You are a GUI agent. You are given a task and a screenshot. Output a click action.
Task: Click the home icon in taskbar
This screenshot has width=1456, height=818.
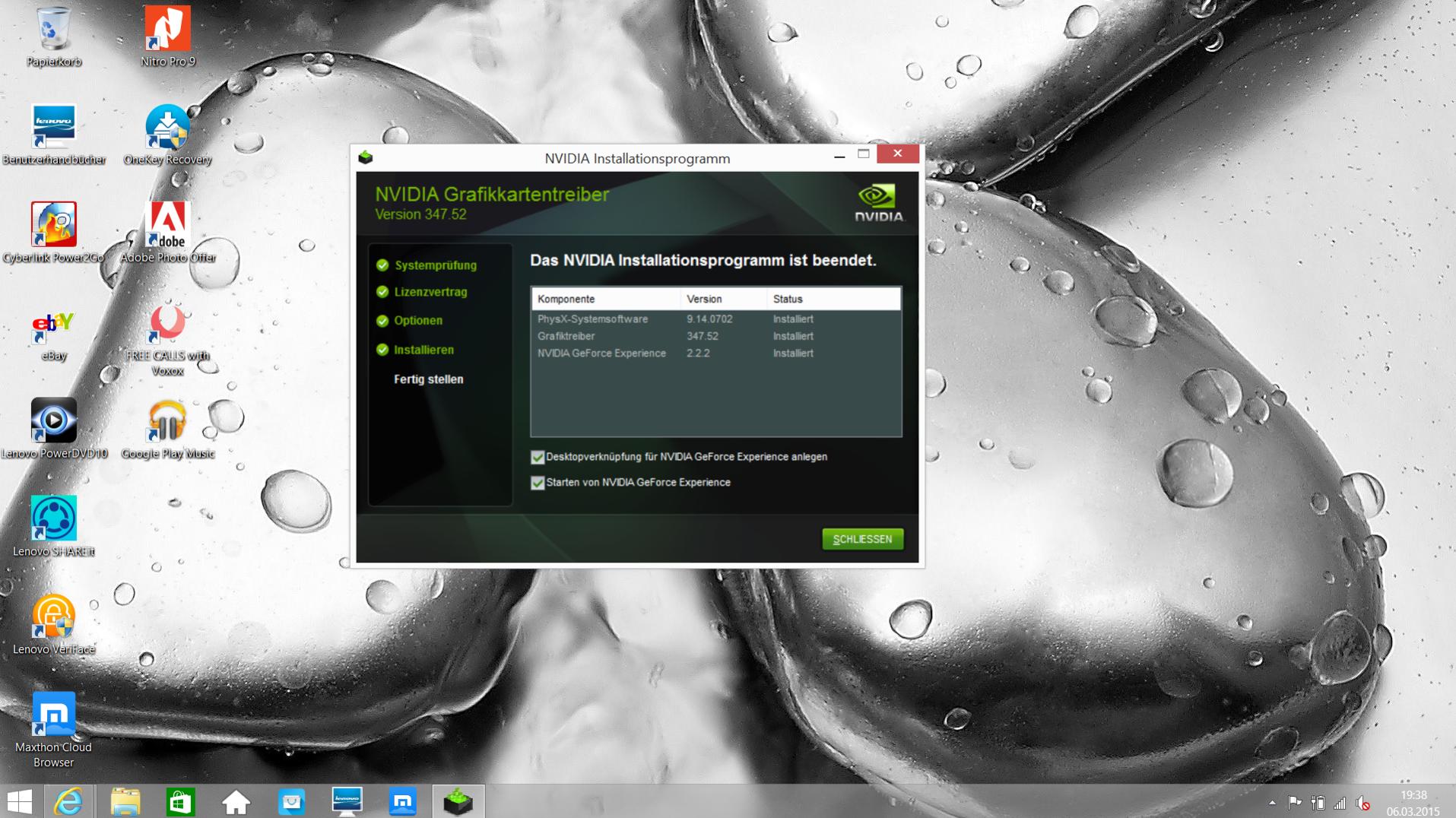click(x=236, y=801)
